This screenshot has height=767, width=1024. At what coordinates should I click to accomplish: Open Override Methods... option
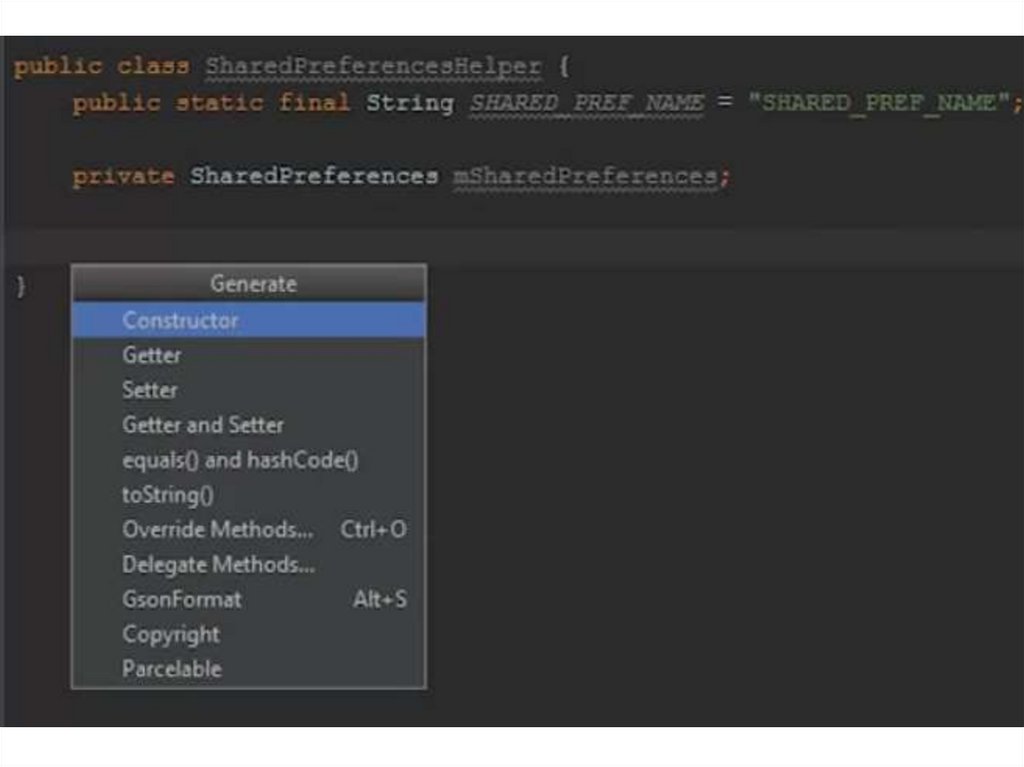point(217,530)
